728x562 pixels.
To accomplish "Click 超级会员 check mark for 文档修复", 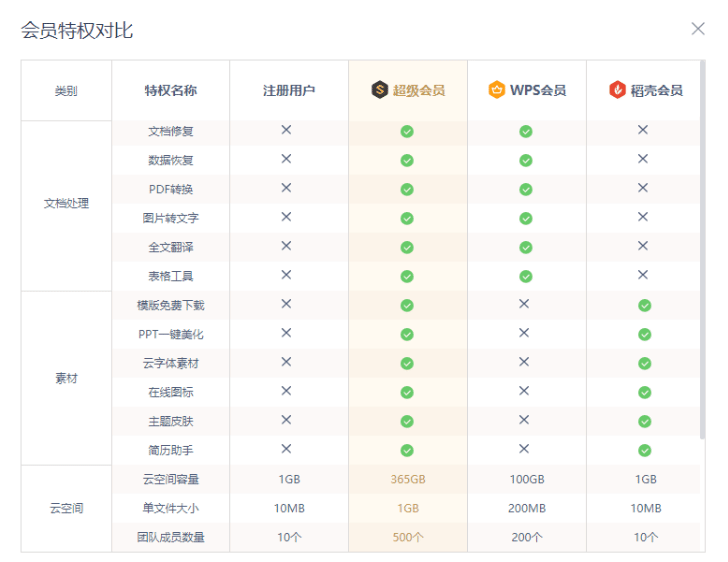I will point(407,131).
